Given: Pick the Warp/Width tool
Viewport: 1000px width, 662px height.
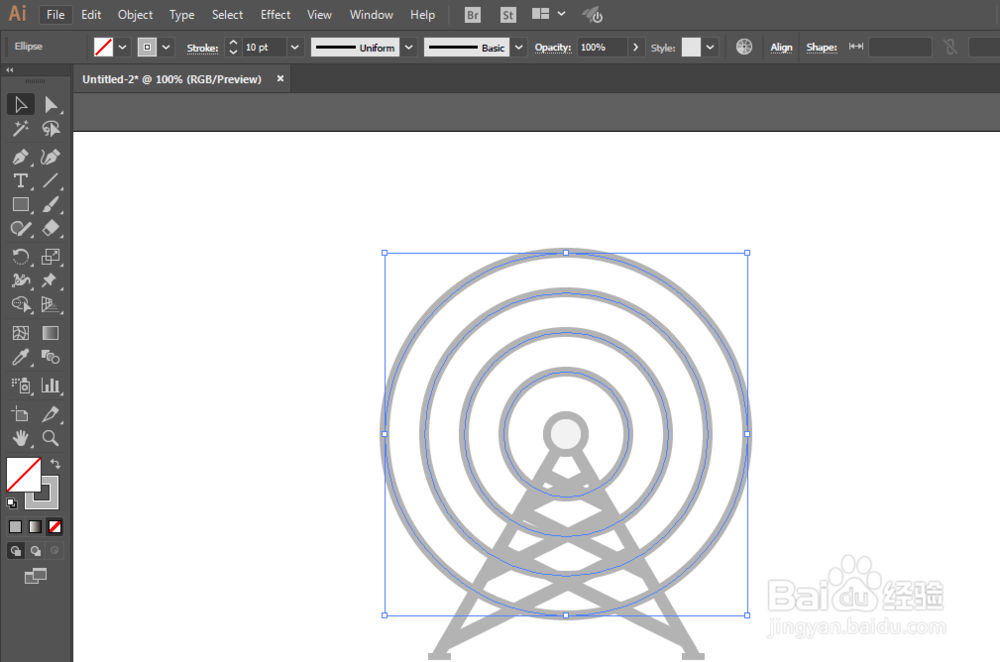Looking at the screenshot, I should (20, 281).
